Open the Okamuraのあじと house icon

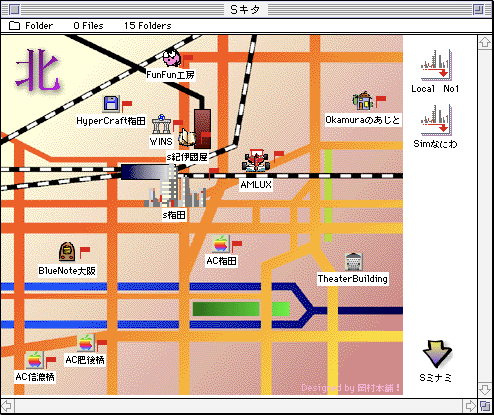click(x=363, y=101)
